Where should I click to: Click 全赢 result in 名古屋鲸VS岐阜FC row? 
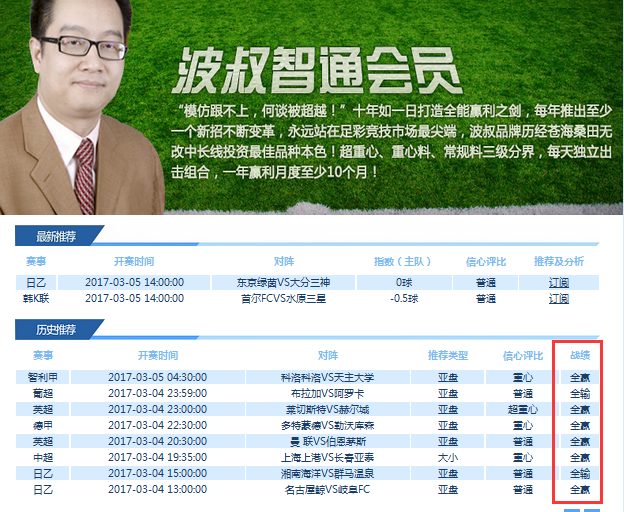[580, 489]
